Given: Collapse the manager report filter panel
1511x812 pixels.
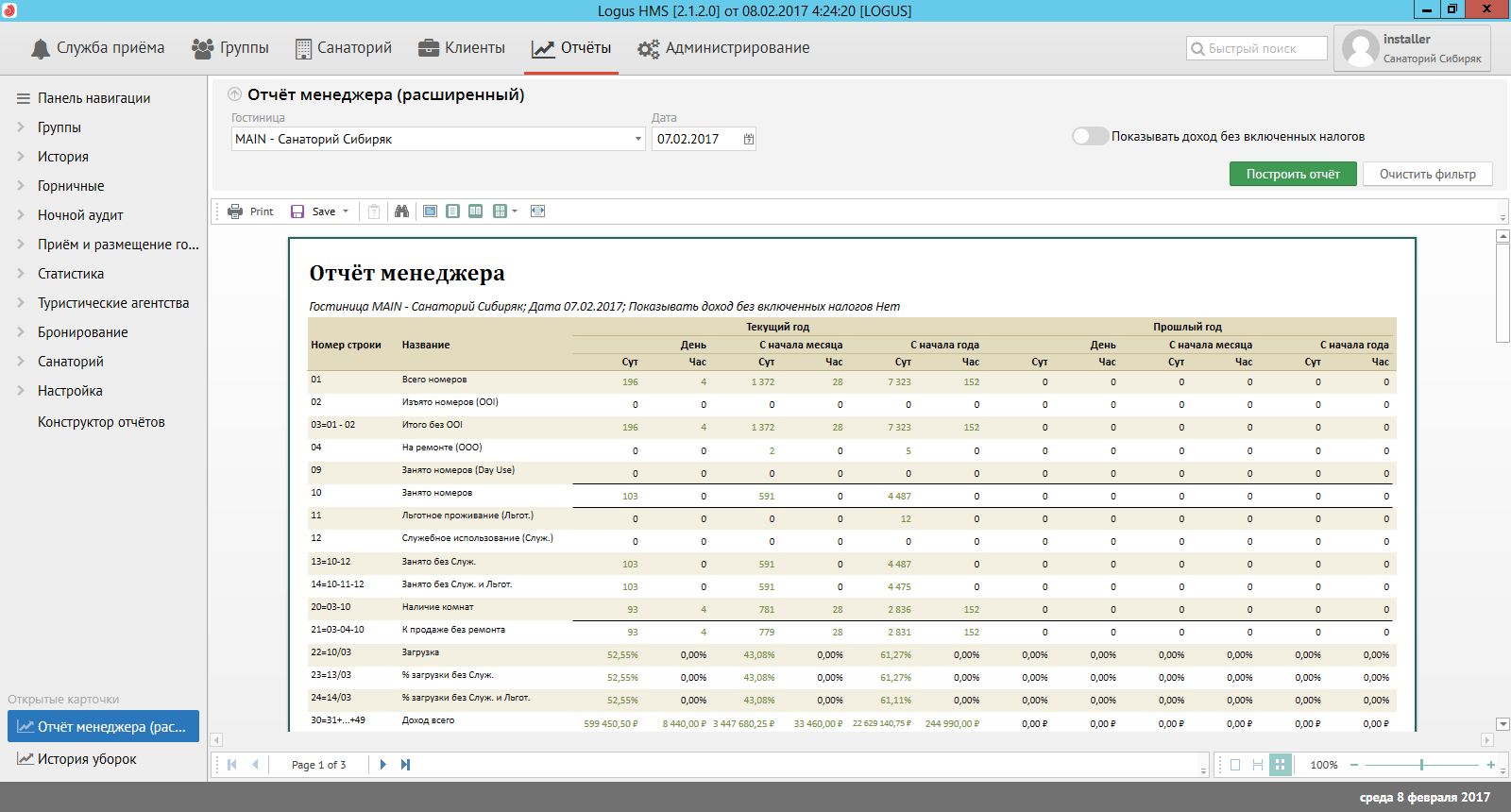Looking at the screenshot, I should coord(234,94).
